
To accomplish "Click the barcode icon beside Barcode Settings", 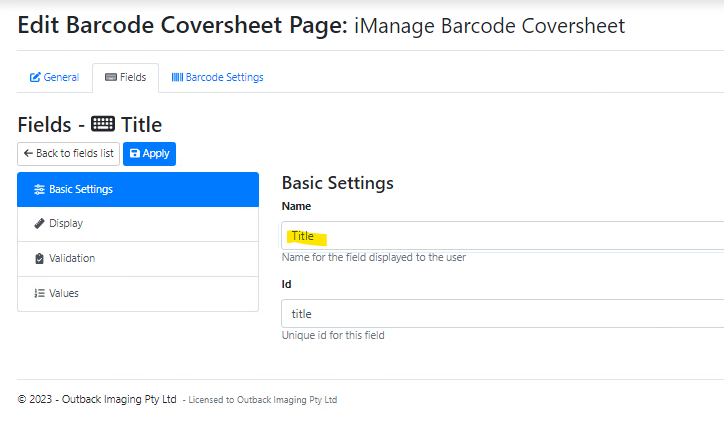I will pyautogui.click(x=177, y=78).
